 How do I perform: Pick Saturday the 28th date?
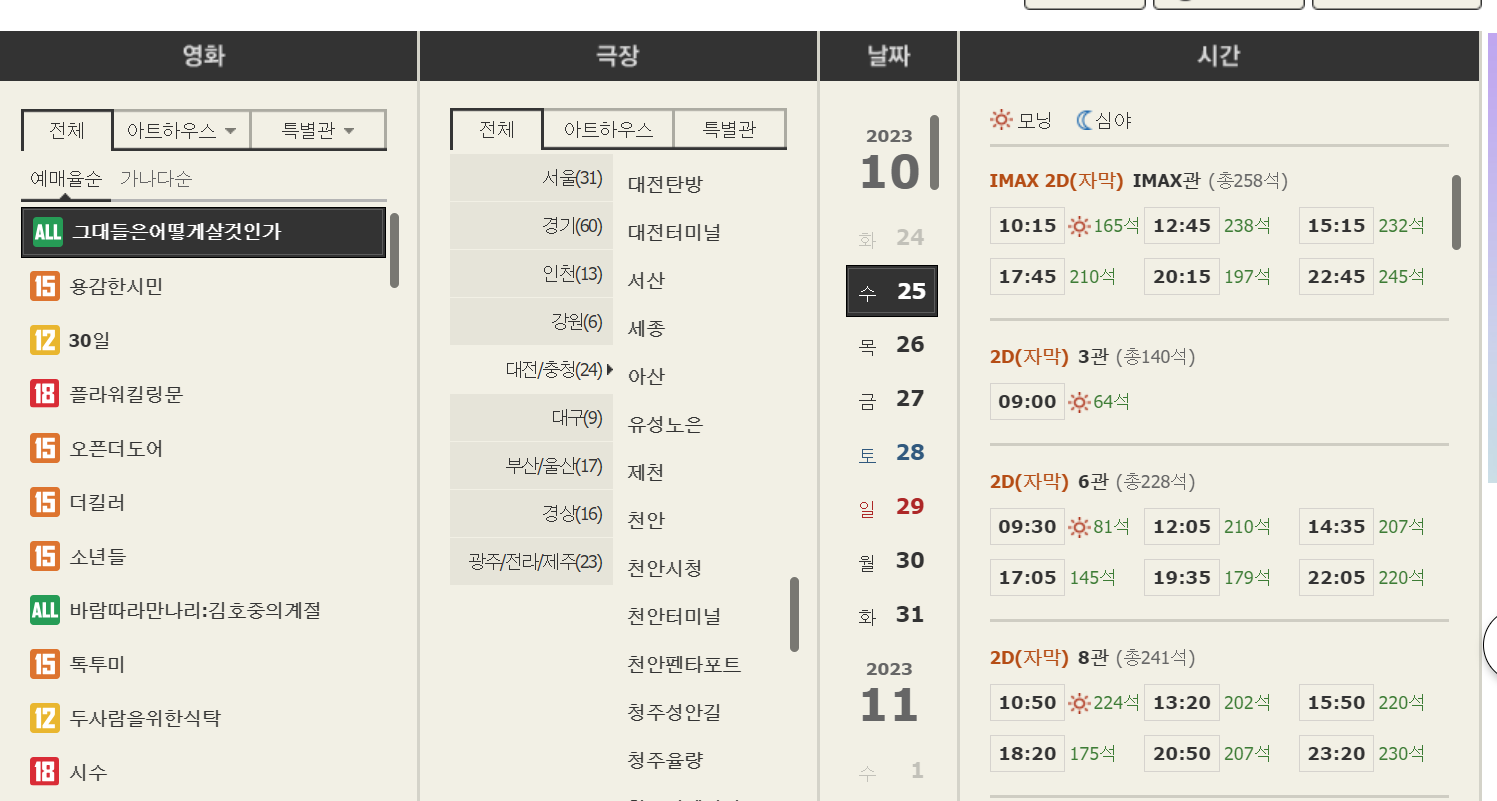(x=891, y=453)
